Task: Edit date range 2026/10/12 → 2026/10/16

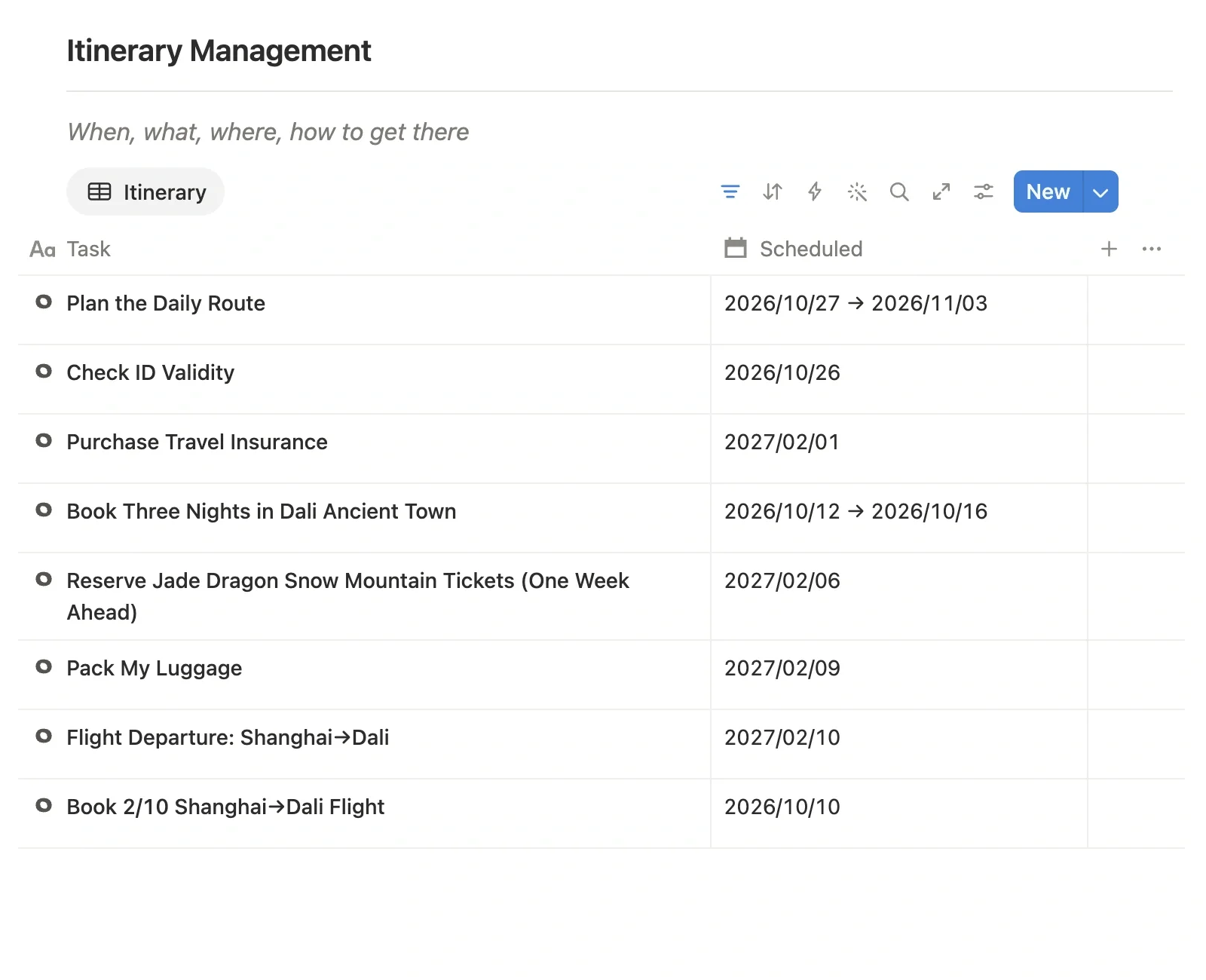Action: [856, 511]
